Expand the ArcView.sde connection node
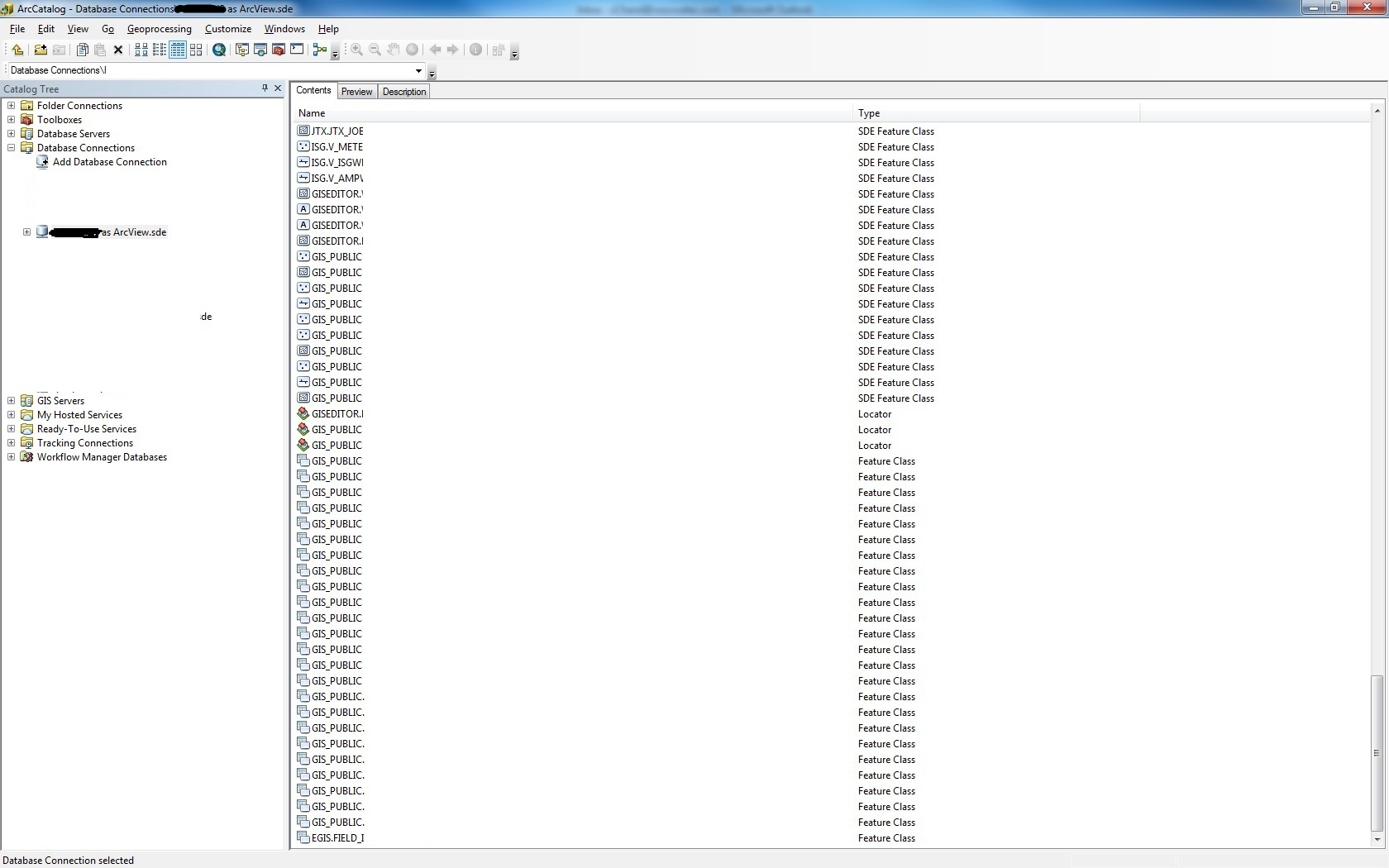The width and height of the screenshot is (1389, 868). tap(27, 232)
